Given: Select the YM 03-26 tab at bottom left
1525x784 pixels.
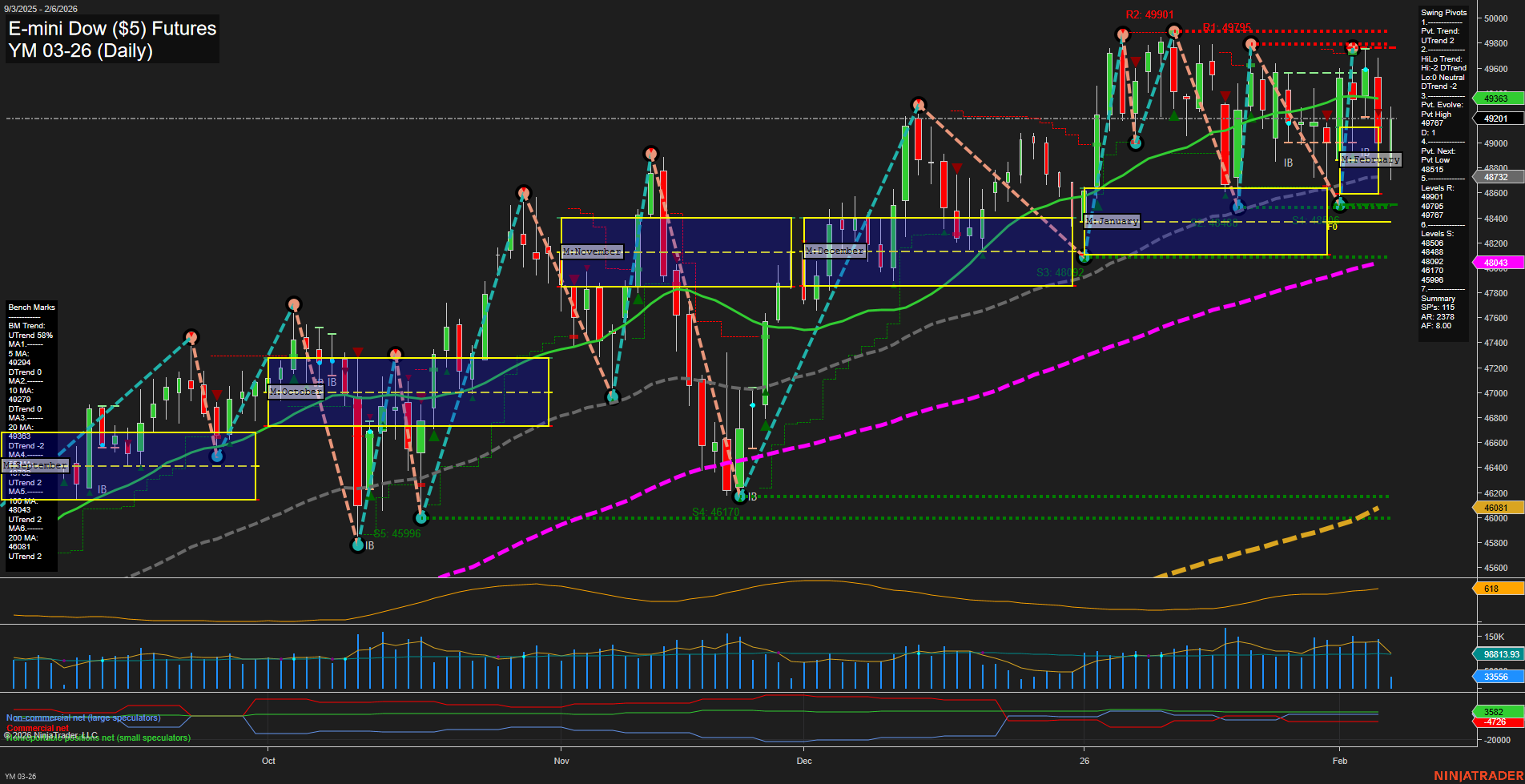Looking at the screenshot, I should (20, 775).
